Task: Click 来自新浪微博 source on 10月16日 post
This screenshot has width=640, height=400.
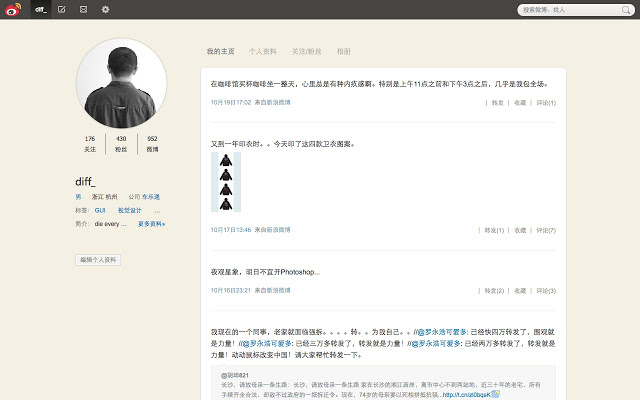Action: (273, 291)
